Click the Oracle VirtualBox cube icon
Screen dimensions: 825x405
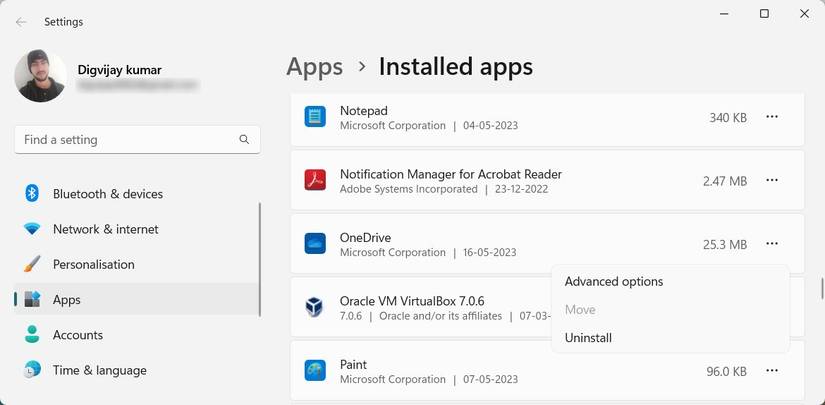coord(315,307)
